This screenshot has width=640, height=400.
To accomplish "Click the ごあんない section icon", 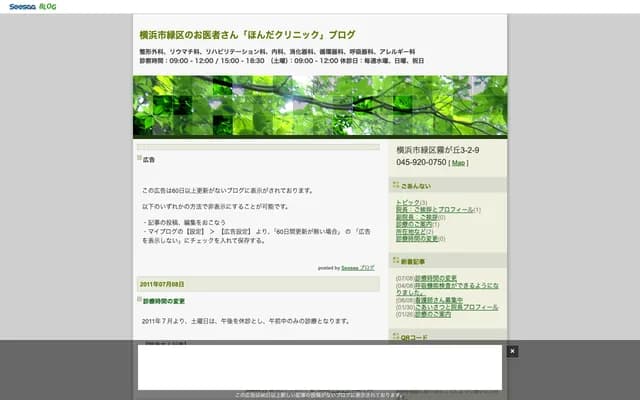I will (x=397, y=185).
